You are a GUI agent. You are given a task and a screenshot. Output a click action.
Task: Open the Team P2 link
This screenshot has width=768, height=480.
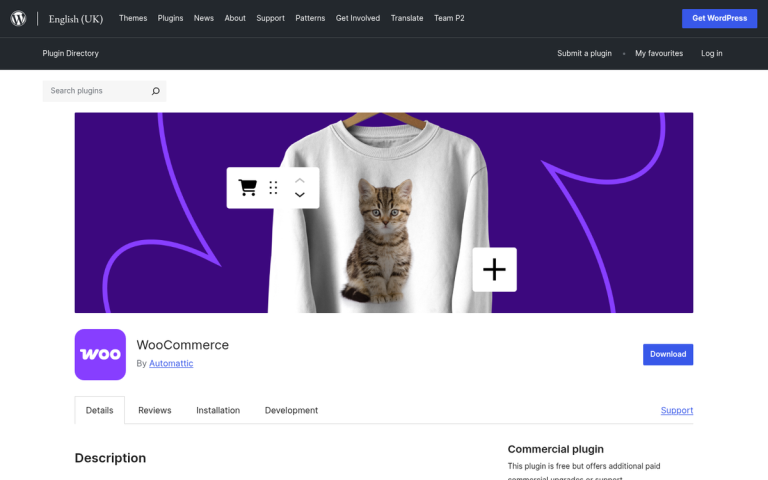(449, 18)
